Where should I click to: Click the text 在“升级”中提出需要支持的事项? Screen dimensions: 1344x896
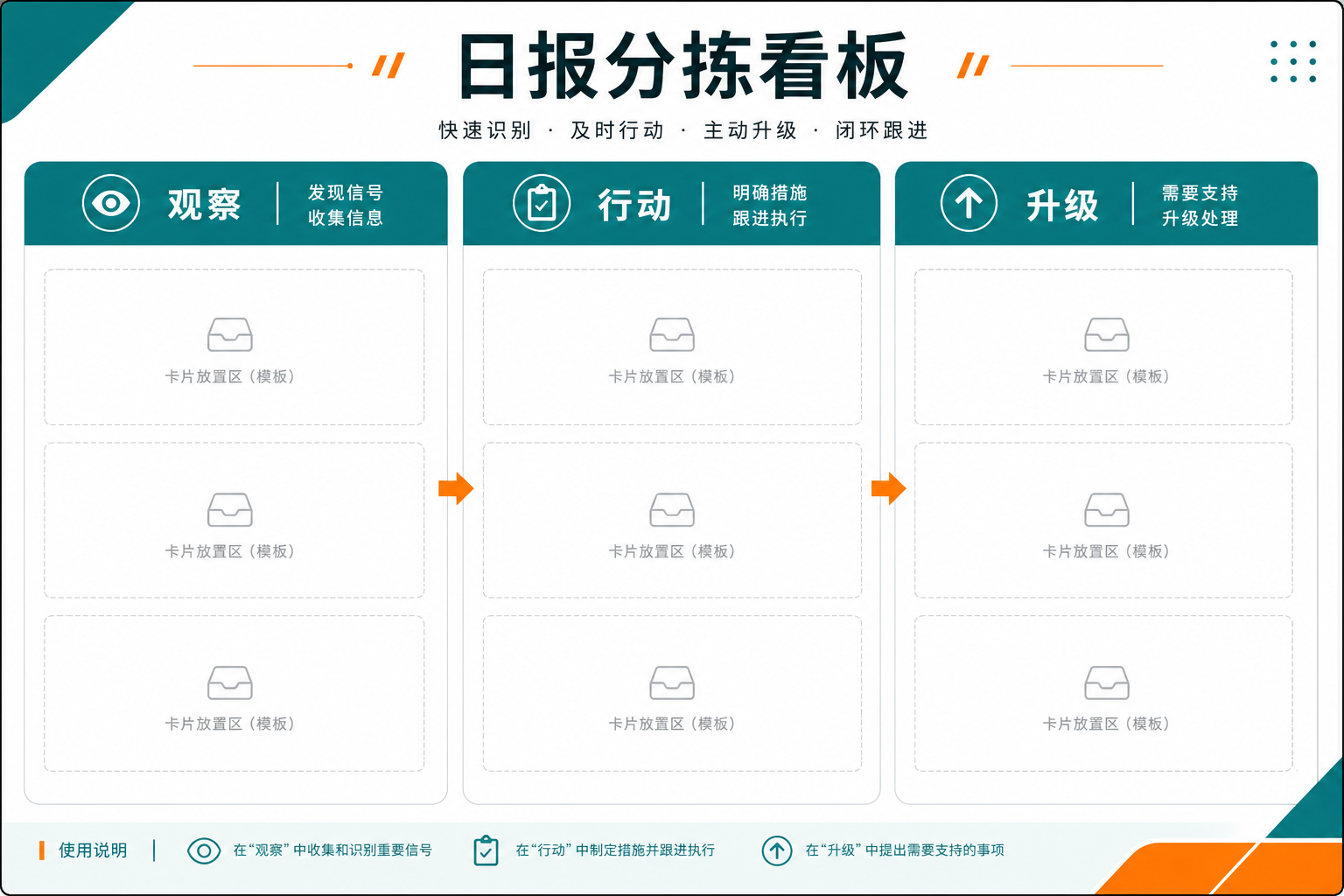pos(905,850)
